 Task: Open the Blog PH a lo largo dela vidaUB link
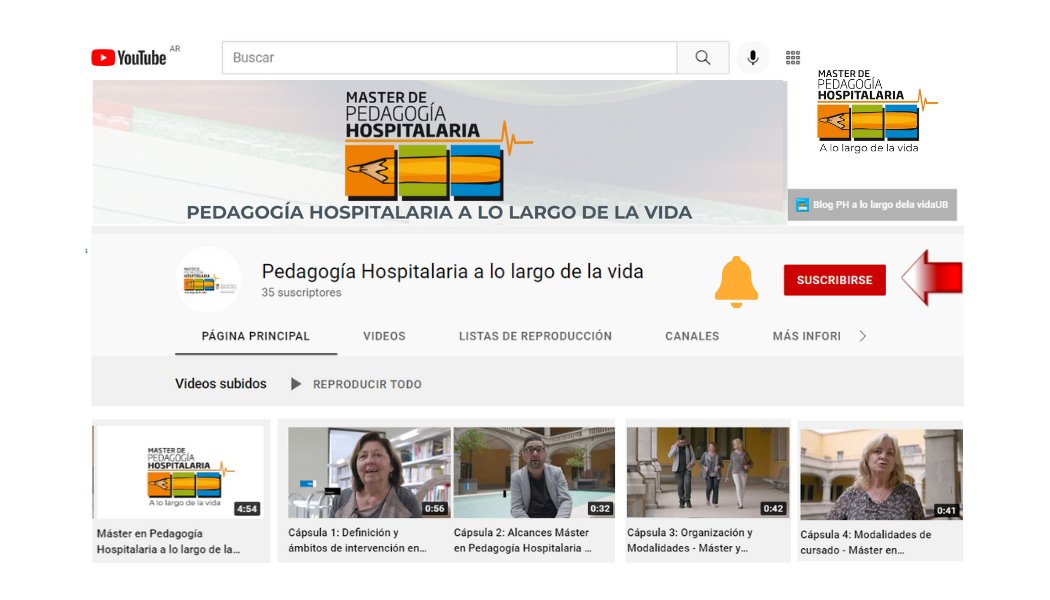[873, 204]
